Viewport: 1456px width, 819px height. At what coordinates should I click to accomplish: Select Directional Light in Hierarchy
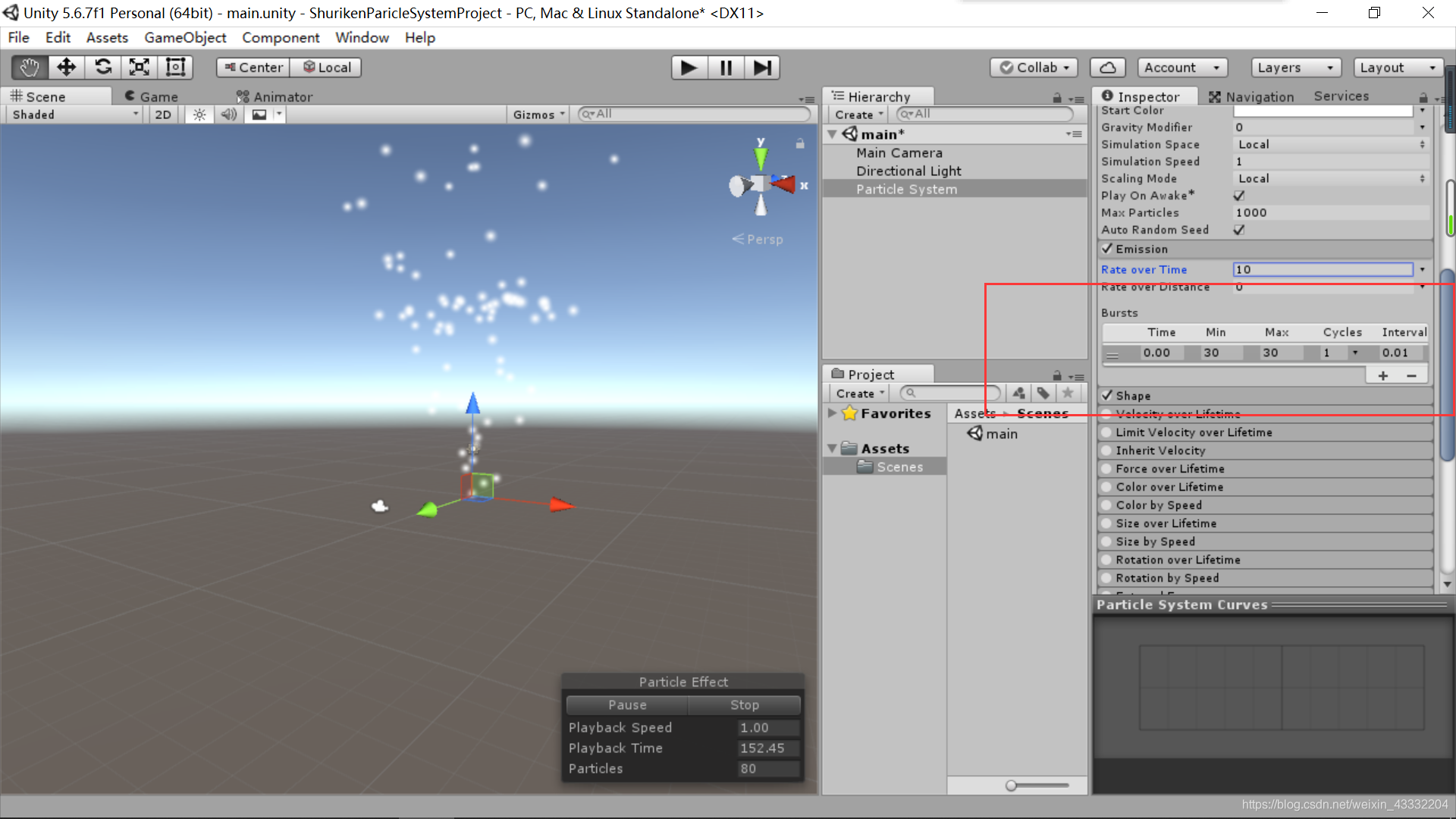tap(908, 171)
